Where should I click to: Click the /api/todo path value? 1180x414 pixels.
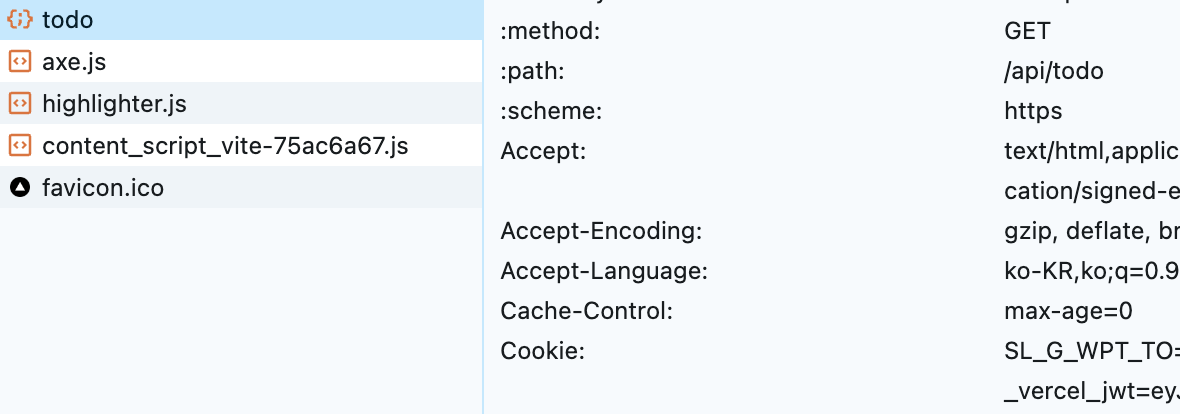point(1054,71)
